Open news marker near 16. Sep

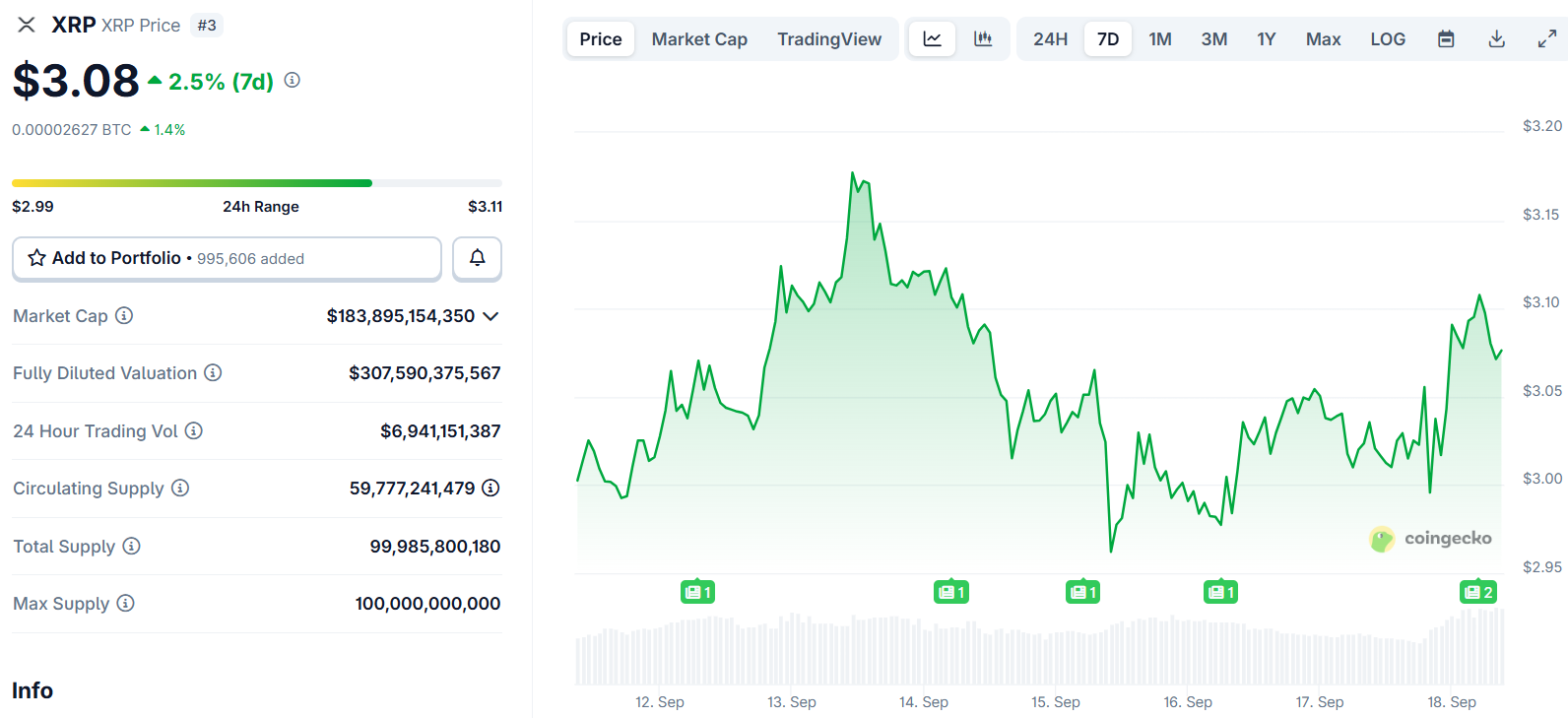click(1221, 592)
